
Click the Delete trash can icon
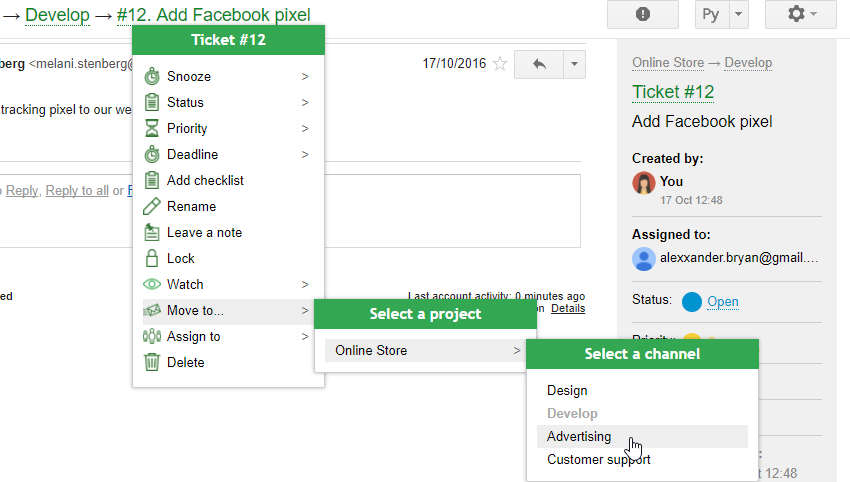(x=152, y=362)
